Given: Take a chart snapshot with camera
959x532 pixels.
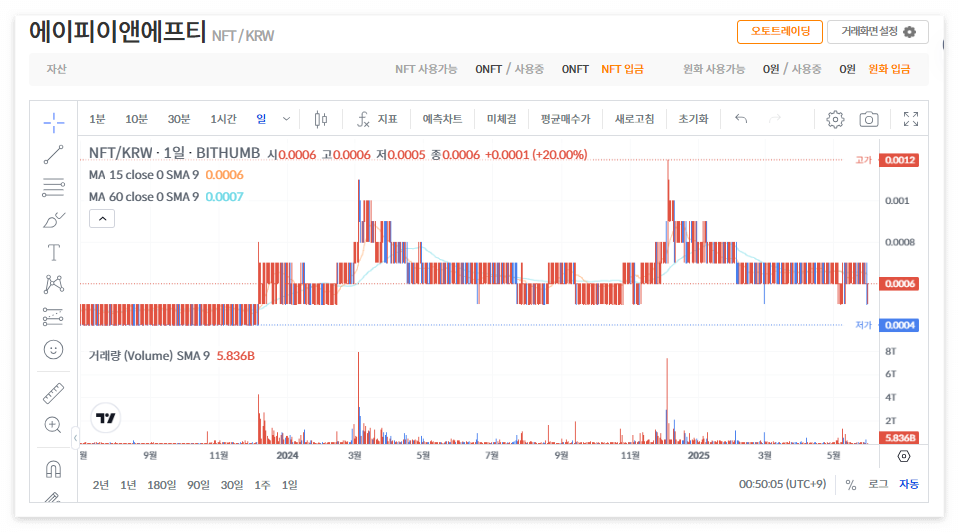Looking at the screenshot, I should coord(869,119).
